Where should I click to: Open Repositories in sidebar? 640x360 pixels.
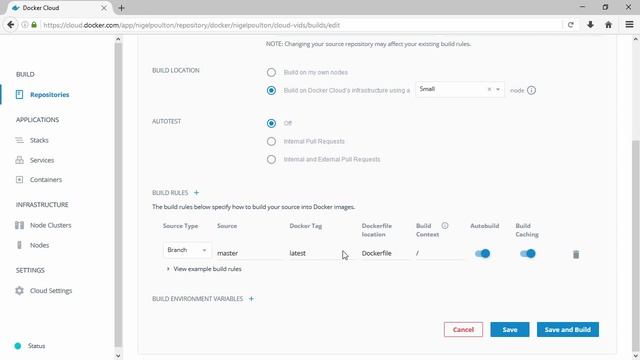pos(49,95)
